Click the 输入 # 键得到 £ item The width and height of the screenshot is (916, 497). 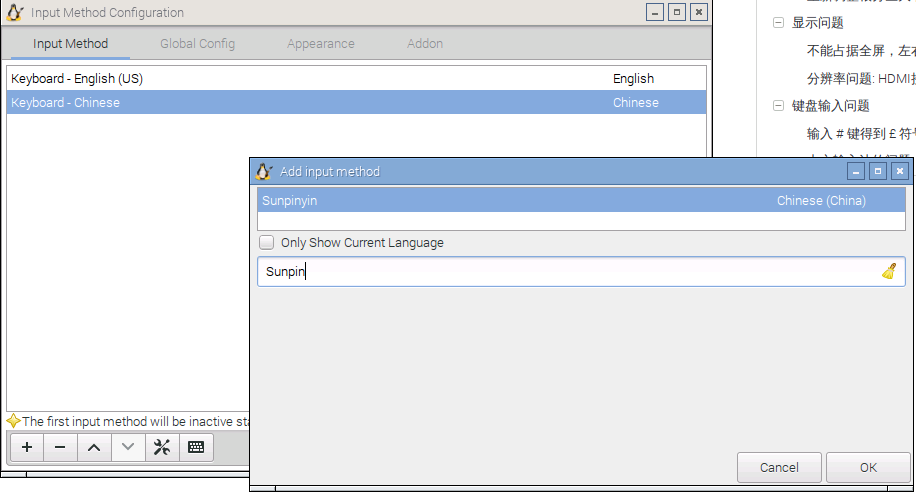(861, 134)
